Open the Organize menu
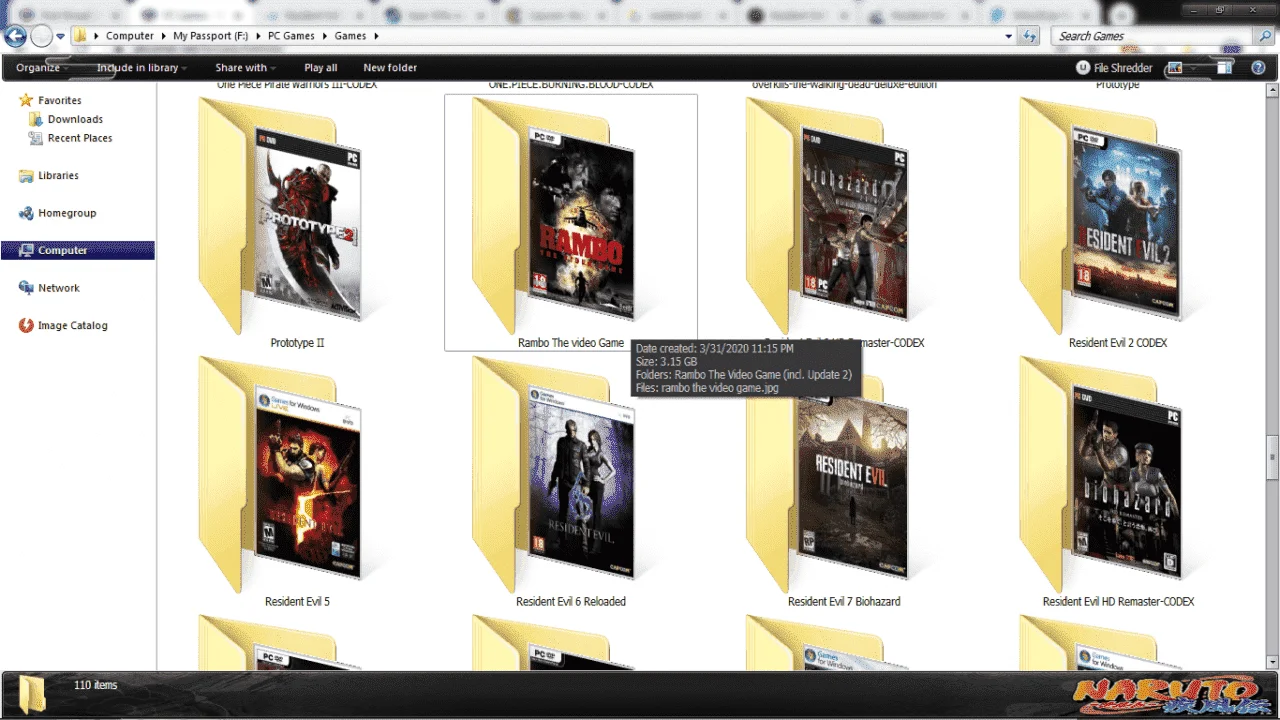Screen dimensions: 1280x720 pos(42,68)
